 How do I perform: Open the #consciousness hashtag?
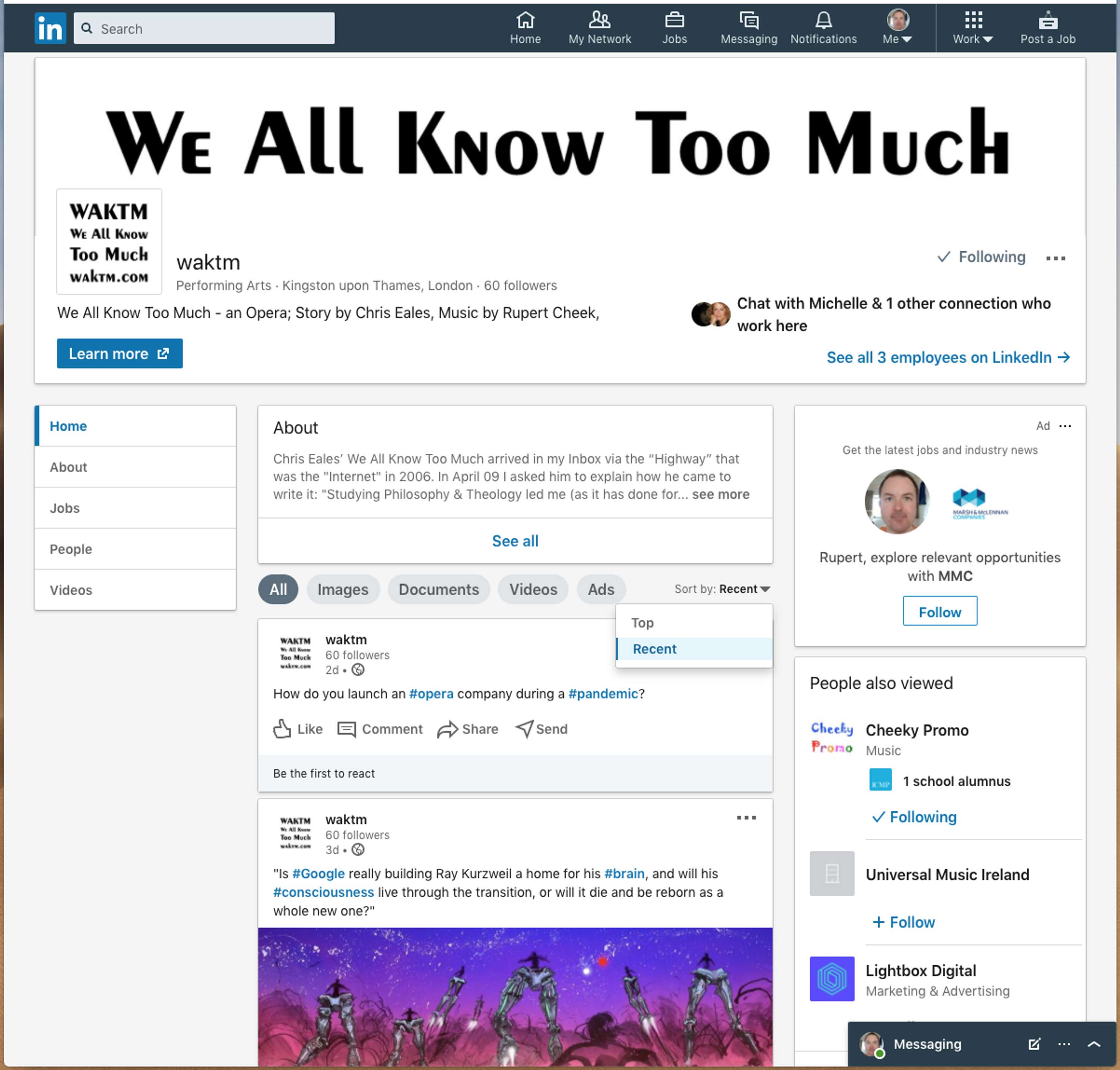(x=323, y=893)
